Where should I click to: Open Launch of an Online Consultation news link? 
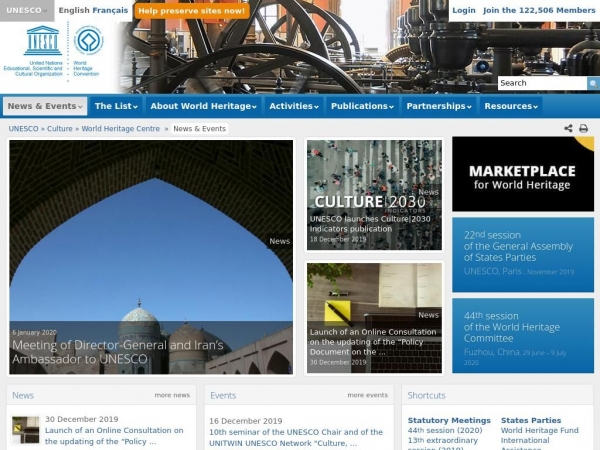point(114,436)
